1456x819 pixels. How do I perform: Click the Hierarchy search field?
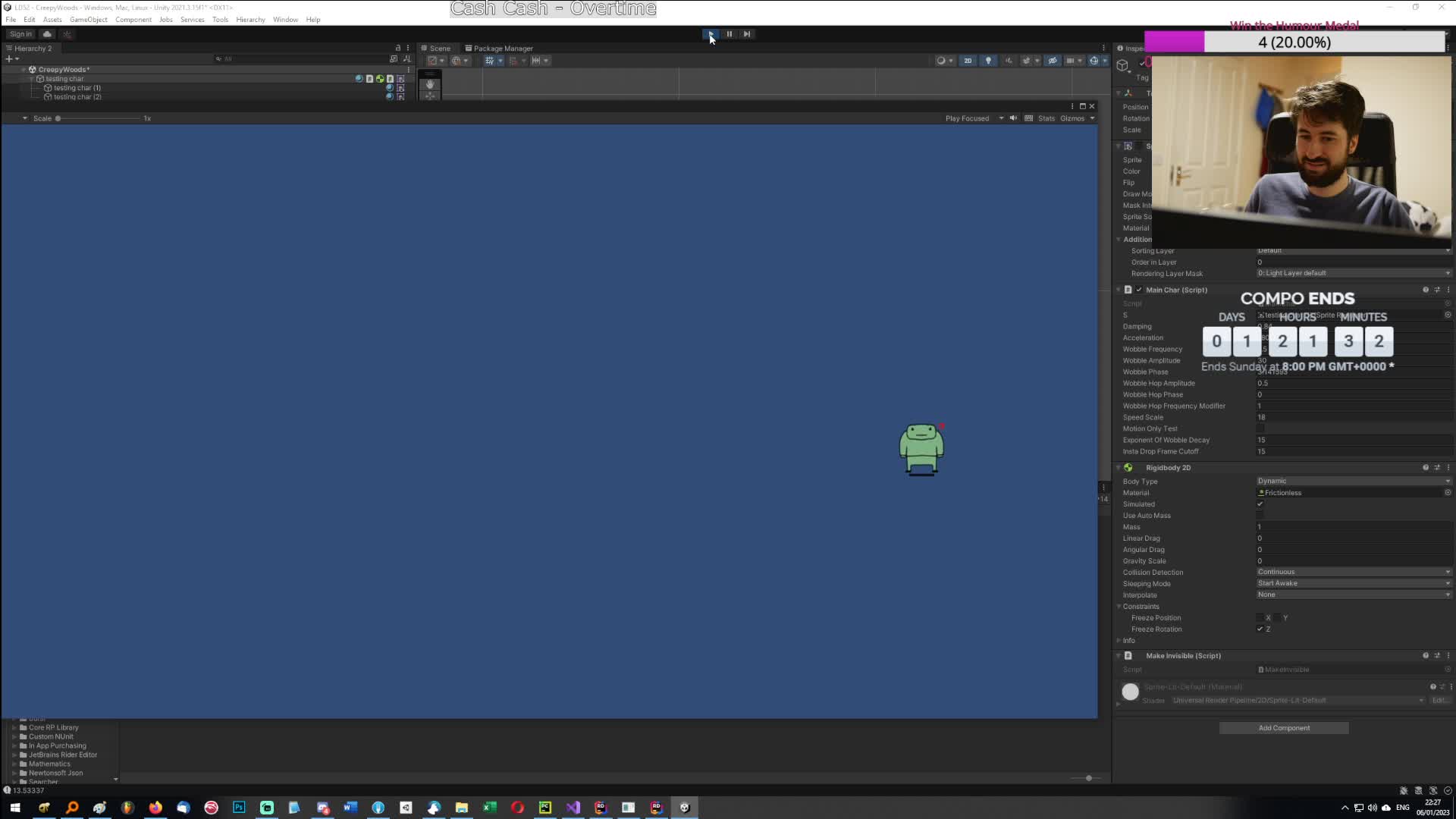click(x=301, y=59)
